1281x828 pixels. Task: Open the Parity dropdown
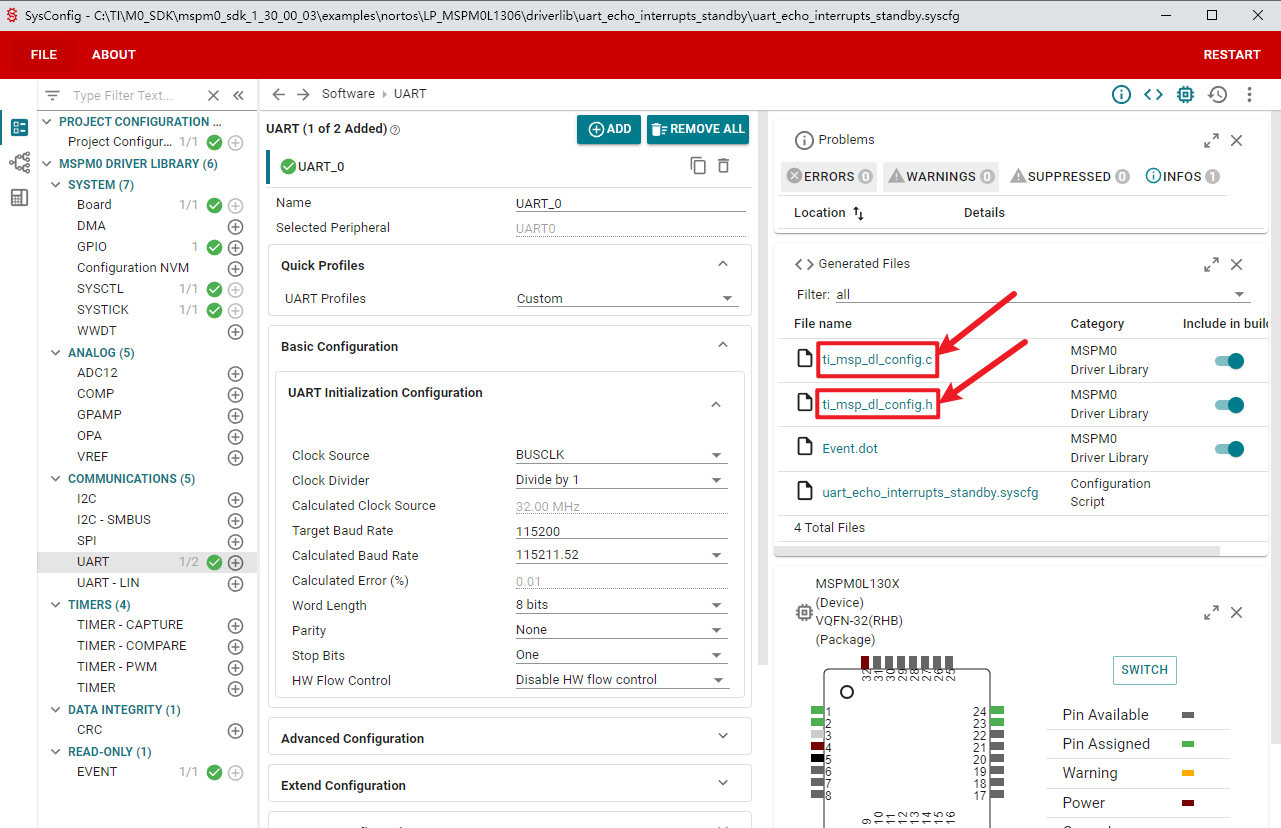point(620,630)
